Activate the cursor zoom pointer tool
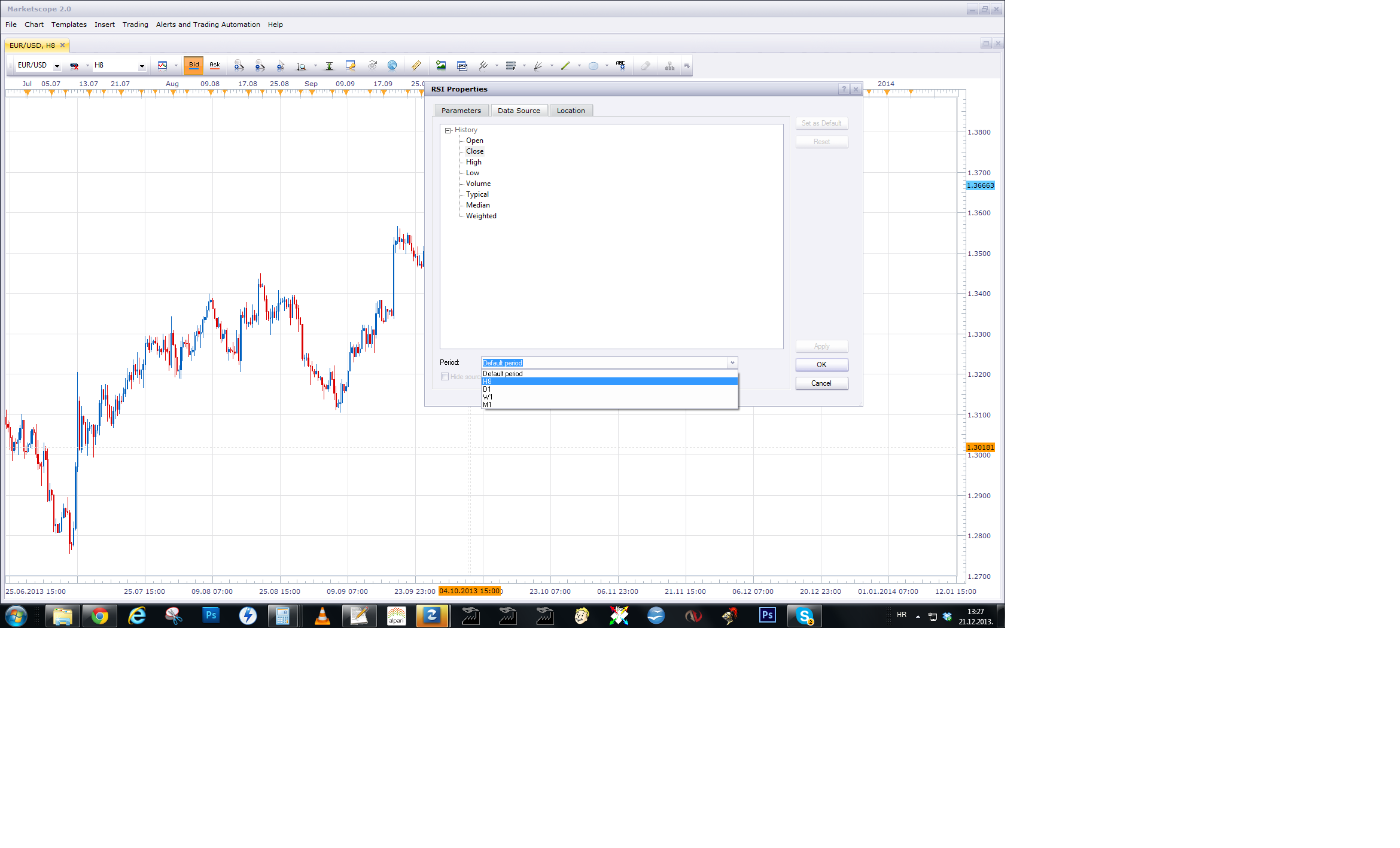 [x=281, y=66]
